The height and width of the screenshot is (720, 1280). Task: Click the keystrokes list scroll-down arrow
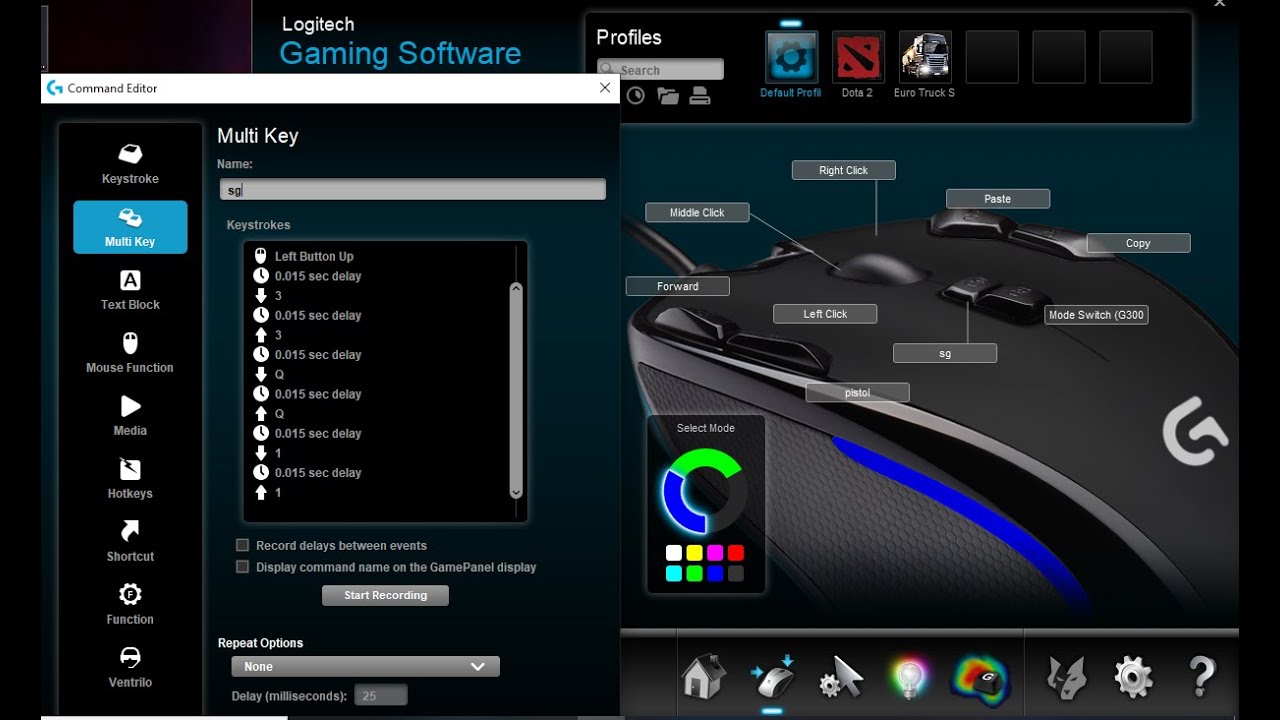(x=516, y=492)
